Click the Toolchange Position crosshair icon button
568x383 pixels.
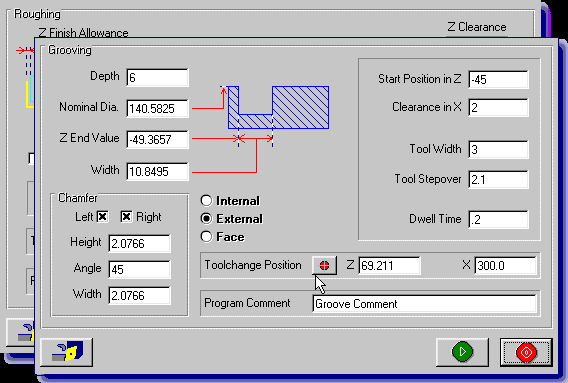324,266
